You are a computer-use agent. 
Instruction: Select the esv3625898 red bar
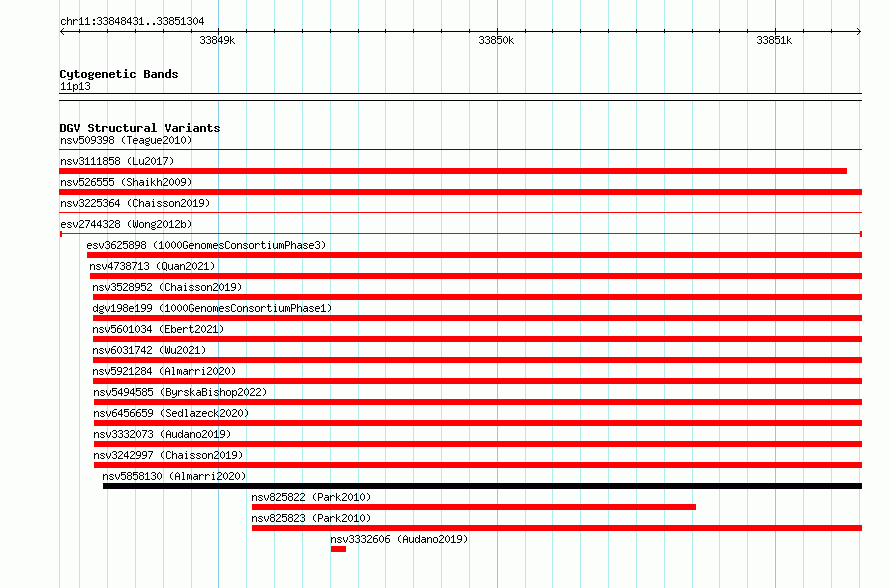point(475,255)
